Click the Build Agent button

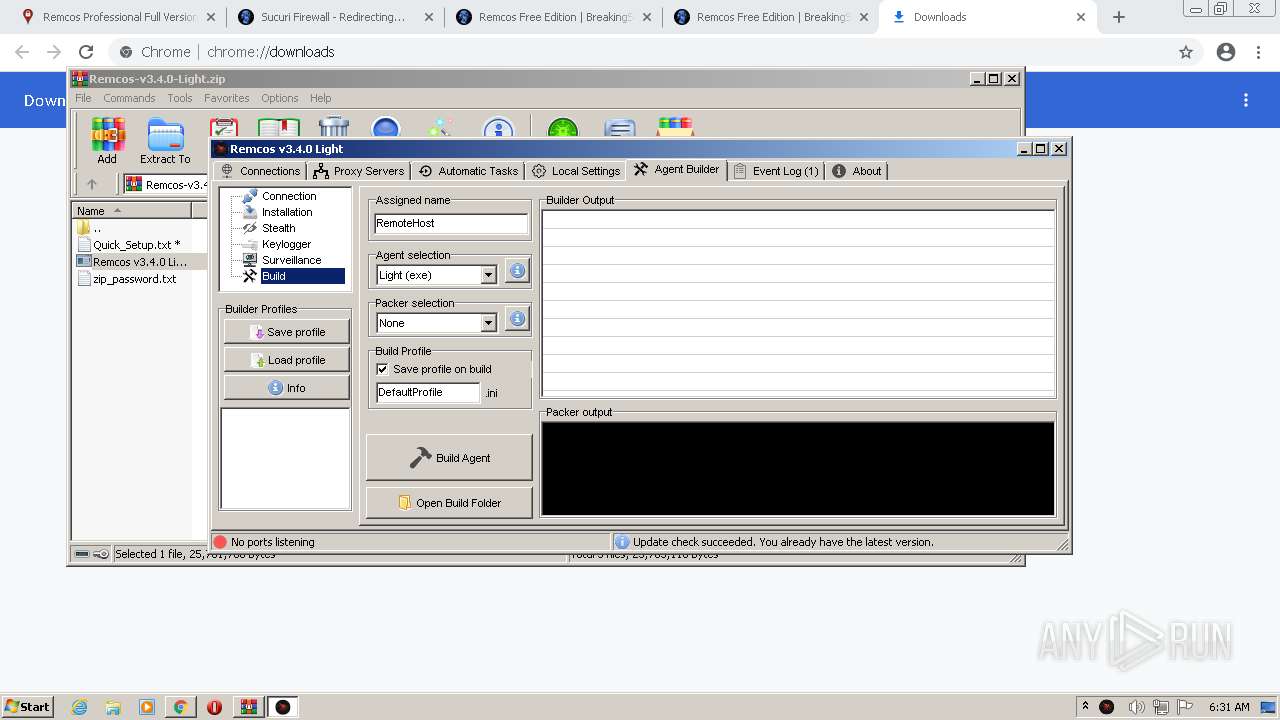(x=449, y=458)
